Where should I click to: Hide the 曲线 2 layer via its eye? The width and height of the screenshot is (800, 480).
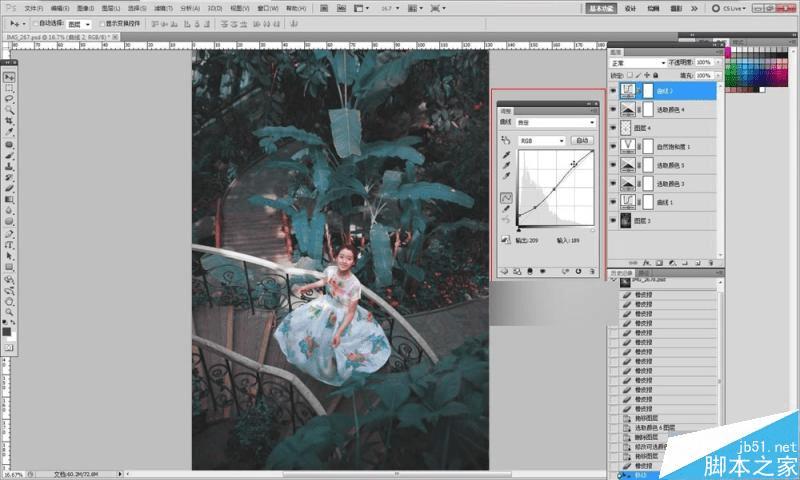click(614, 90)
